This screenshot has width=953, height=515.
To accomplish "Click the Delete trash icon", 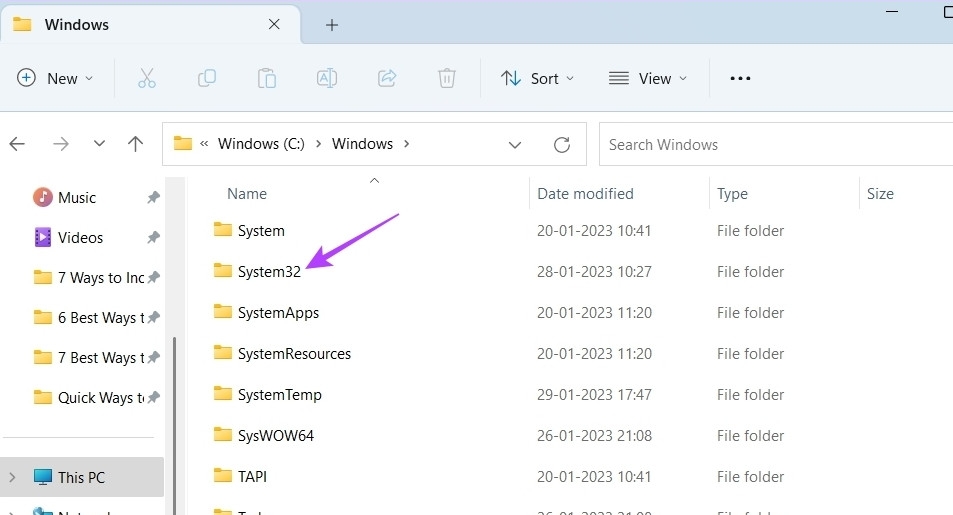I will (x=447, y=78).
